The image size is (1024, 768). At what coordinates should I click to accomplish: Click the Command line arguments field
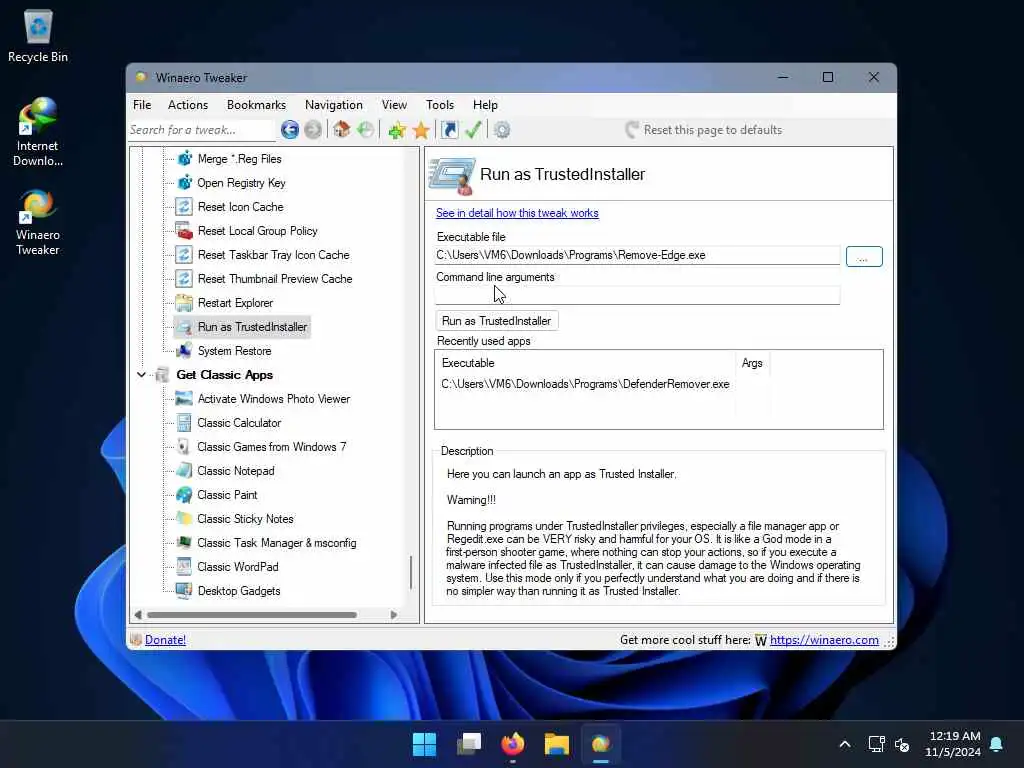pos(637,295)
